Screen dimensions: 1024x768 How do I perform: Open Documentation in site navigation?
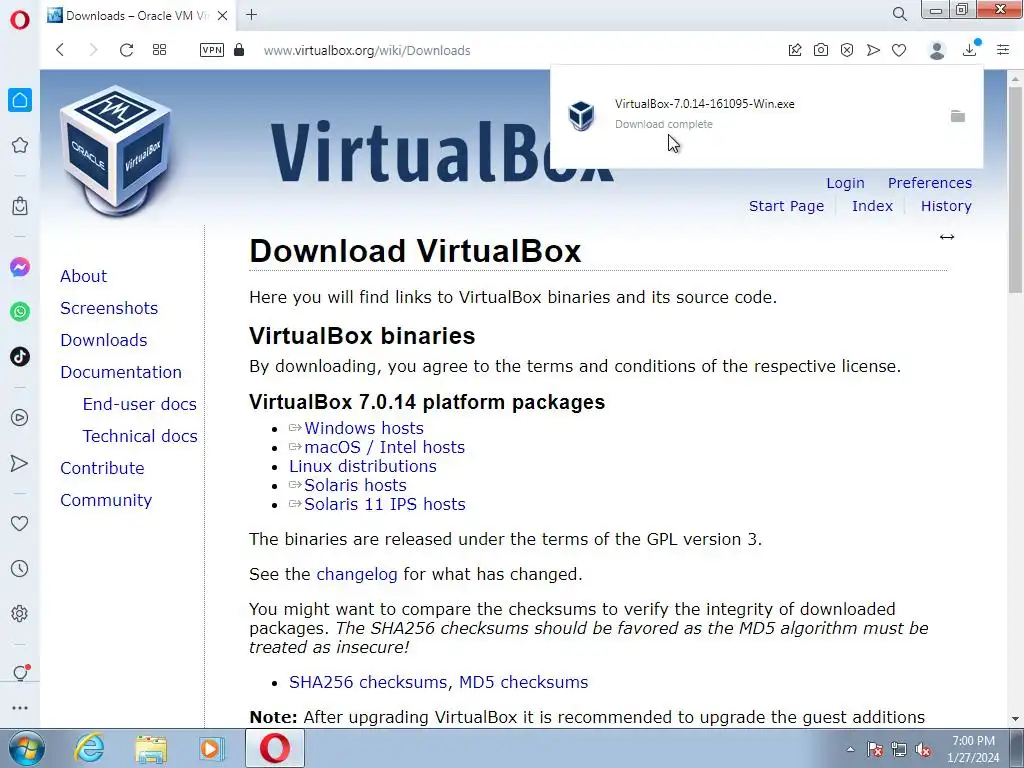click(121, 372)
